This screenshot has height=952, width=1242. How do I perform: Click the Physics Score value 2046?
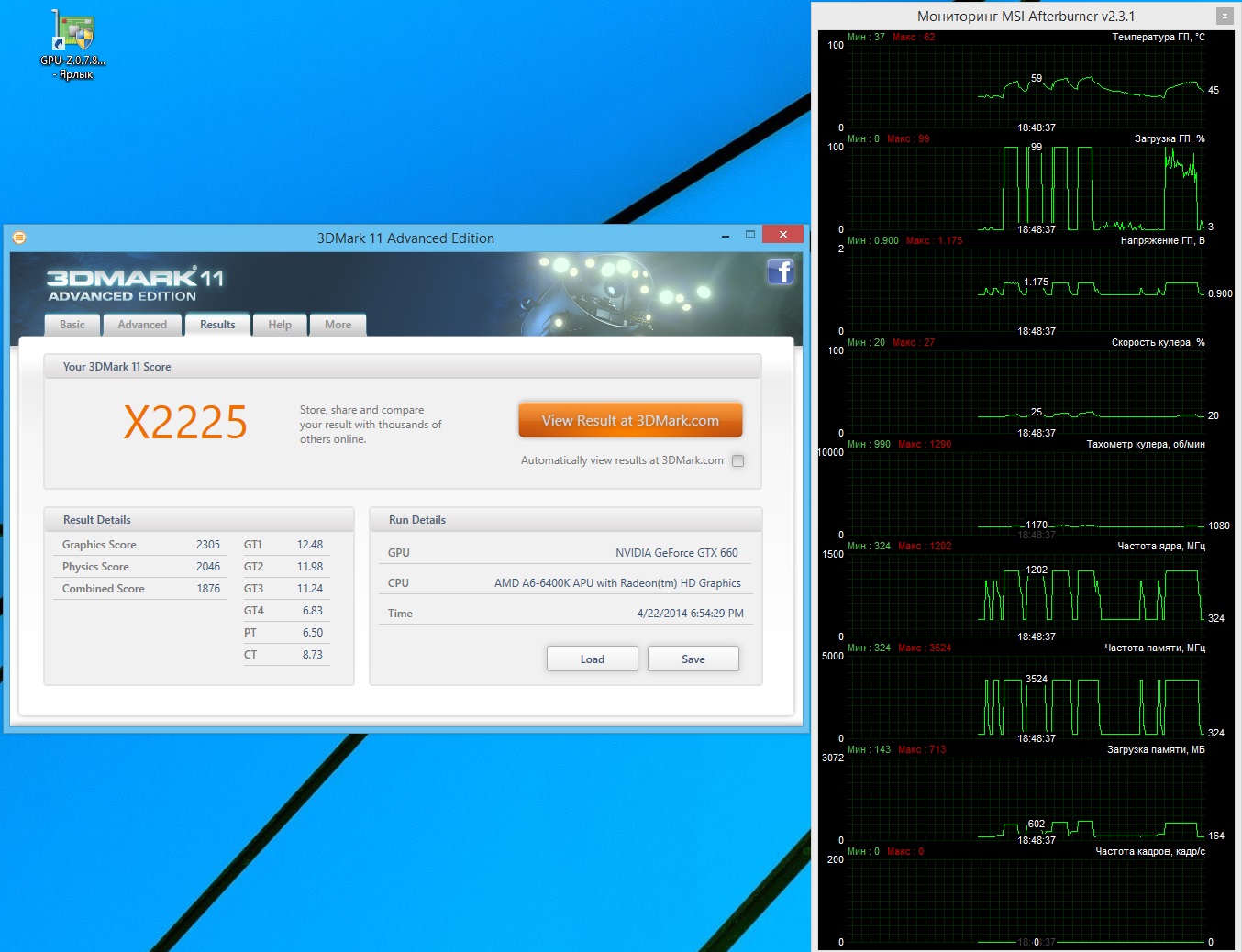click(208, 567)
